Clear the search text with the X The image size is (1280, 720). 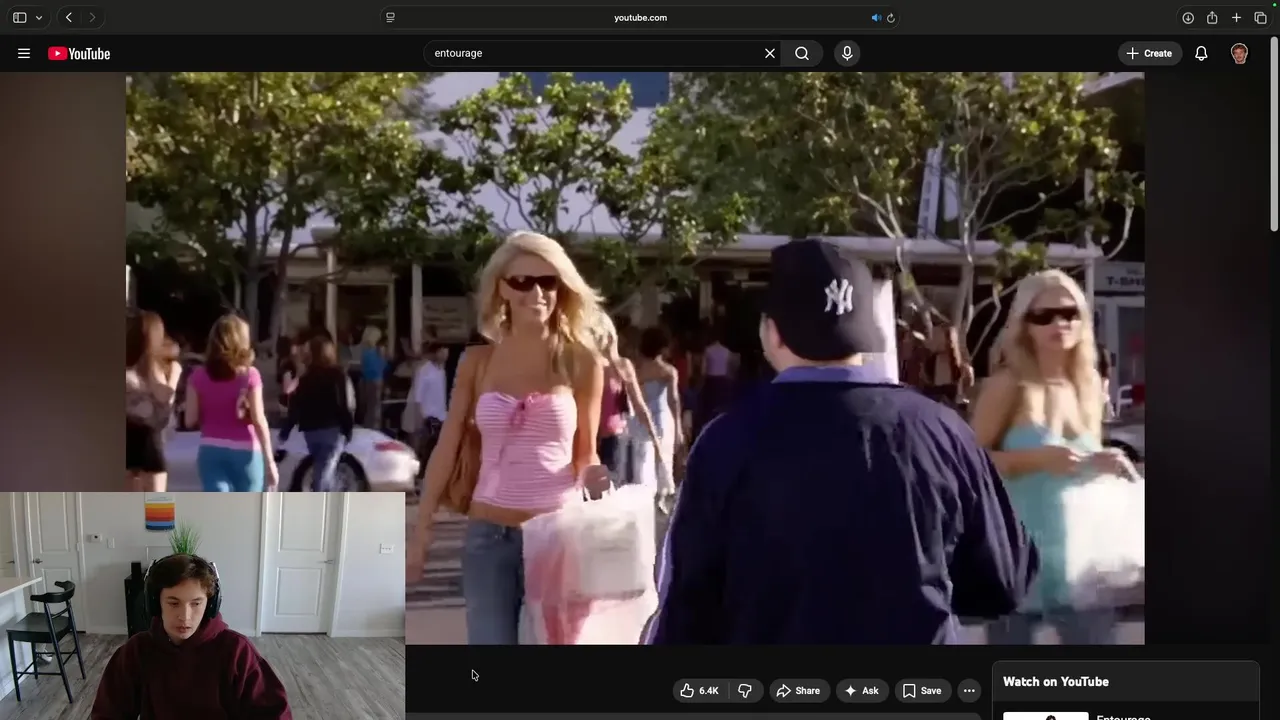pos(770,53)
